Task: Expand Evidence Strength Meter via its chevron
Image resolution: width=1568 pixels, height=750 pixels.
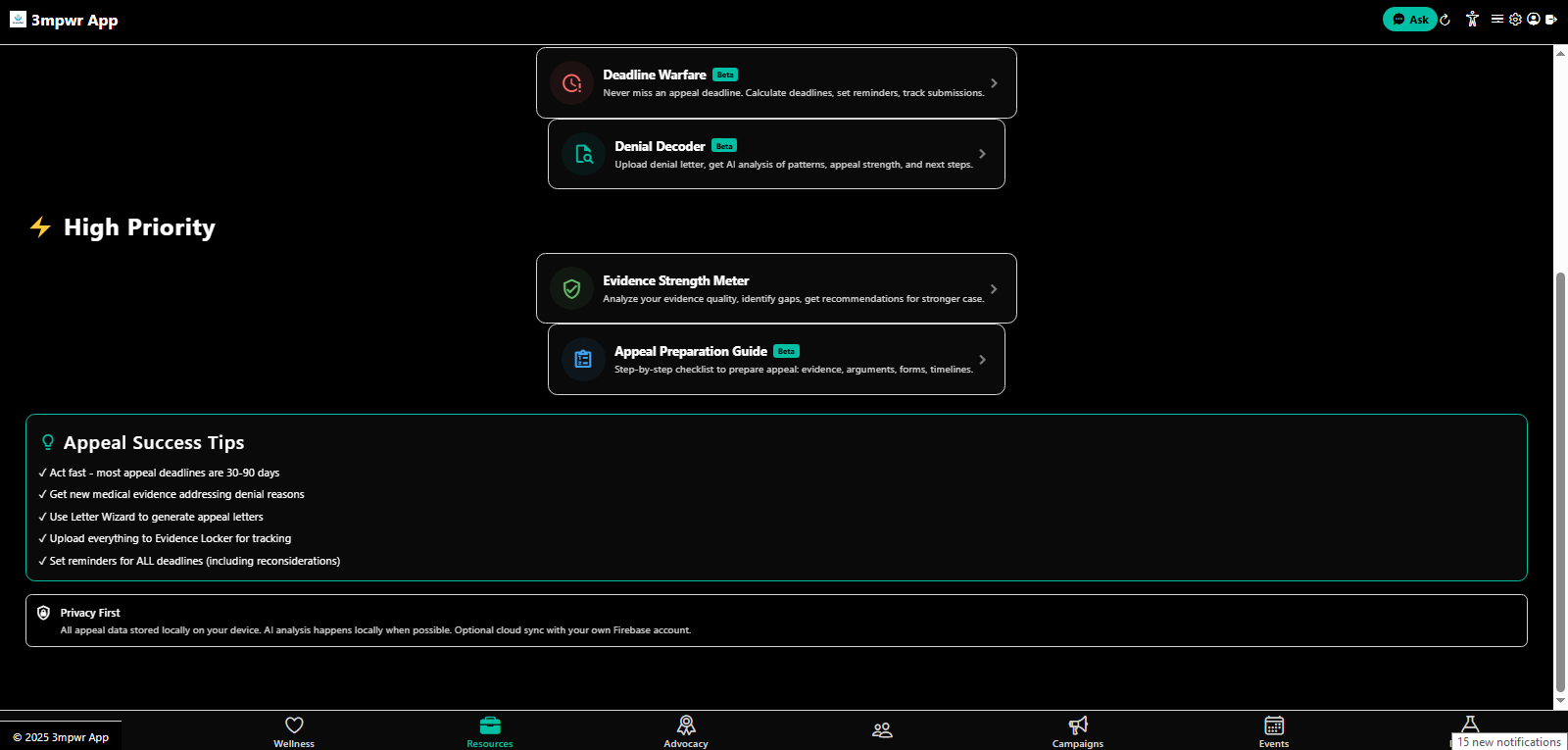Action: [994, 289]
